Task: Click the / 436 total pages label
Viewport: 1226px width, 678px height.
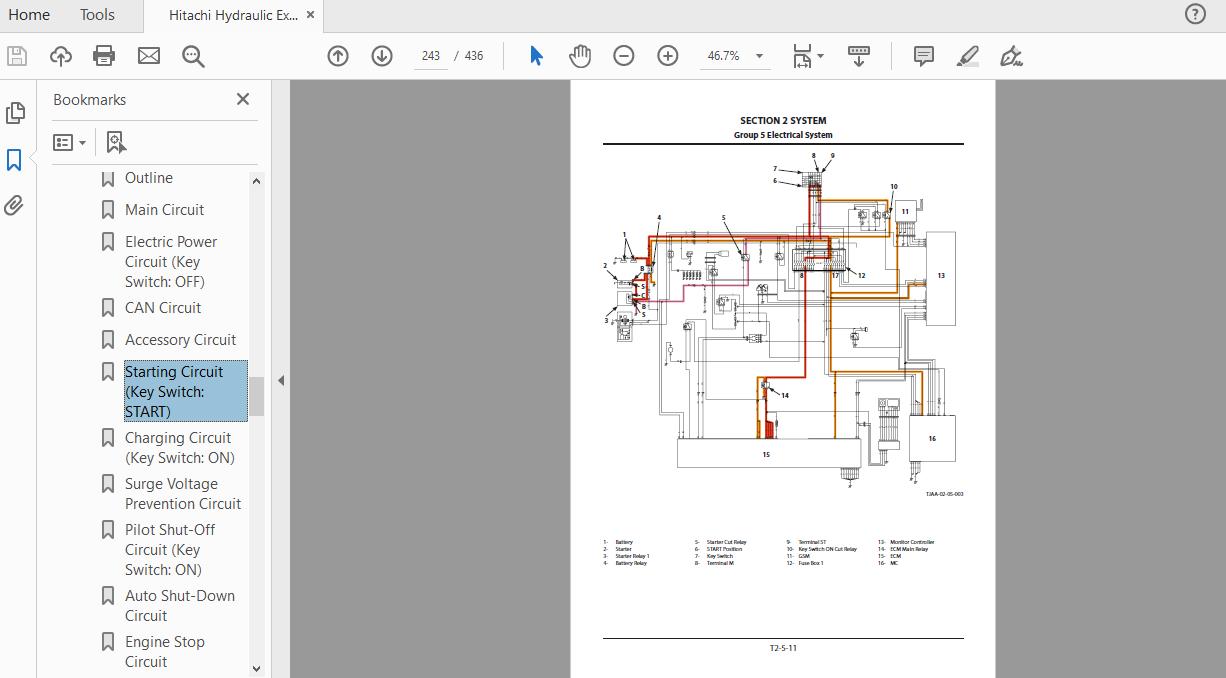Action: pos(469,56)
